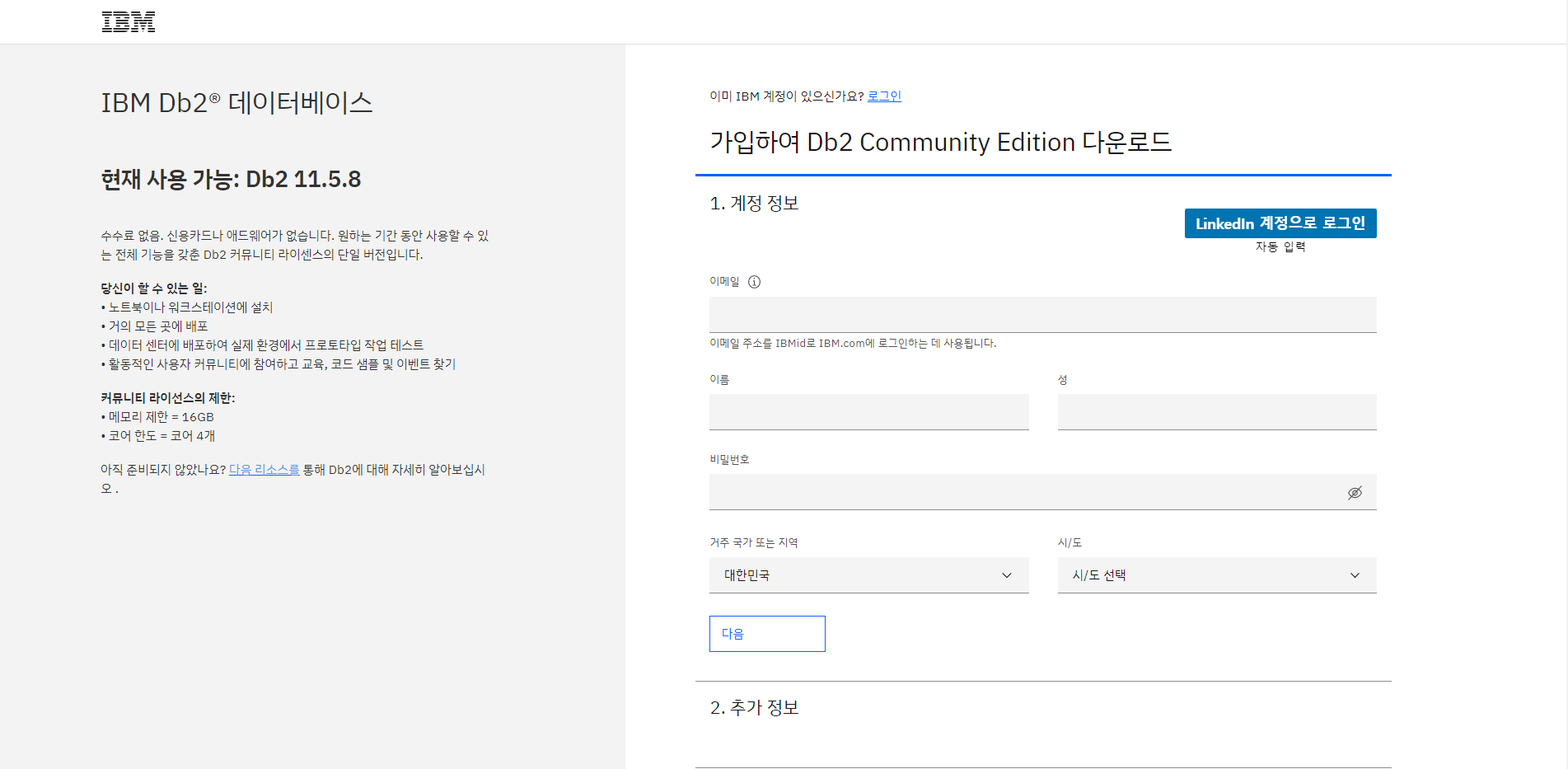Click text 메모리 제한 = 16GB

[x=161, y=417]
